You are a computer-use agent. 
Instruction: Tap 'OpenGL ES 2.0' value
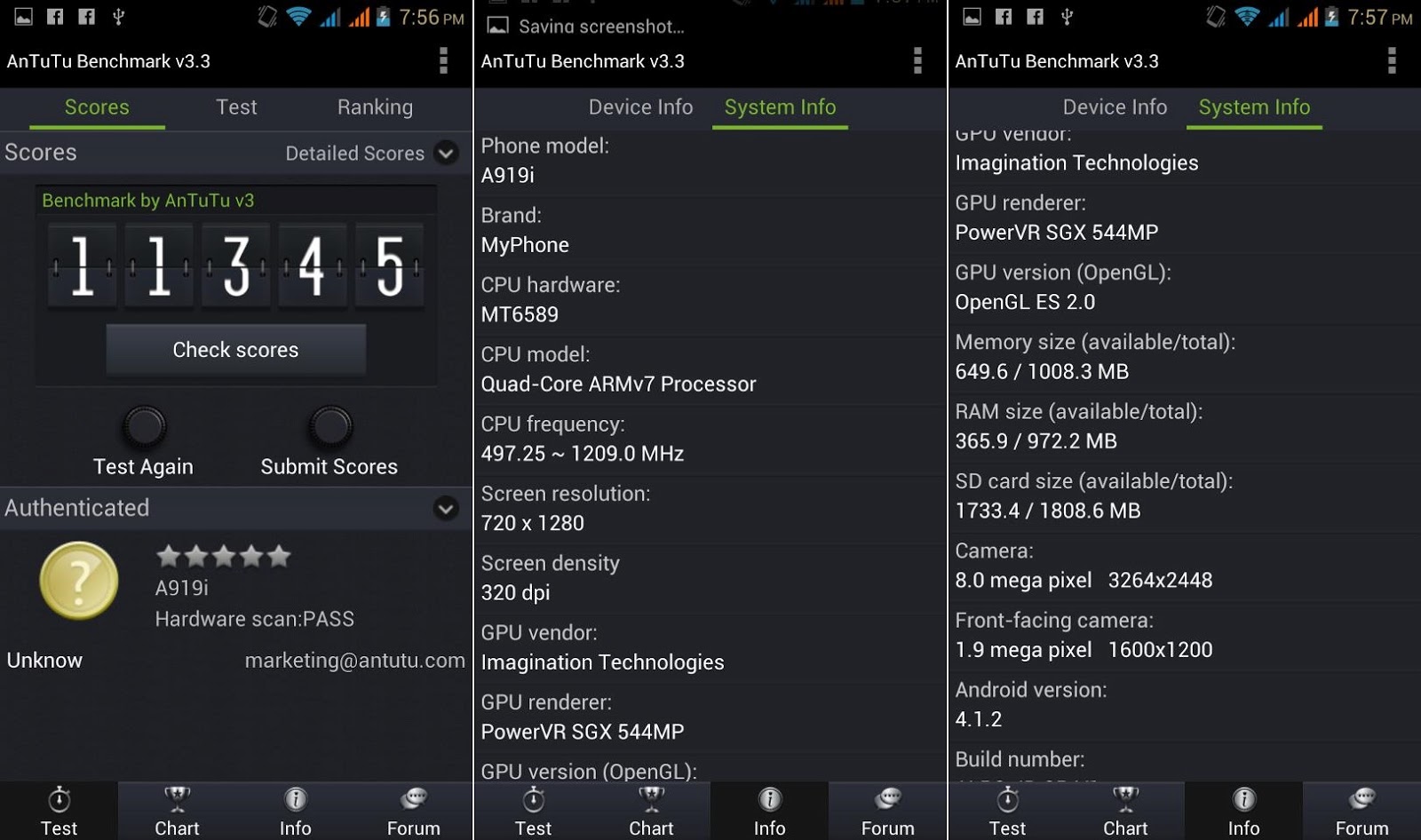1025,302
